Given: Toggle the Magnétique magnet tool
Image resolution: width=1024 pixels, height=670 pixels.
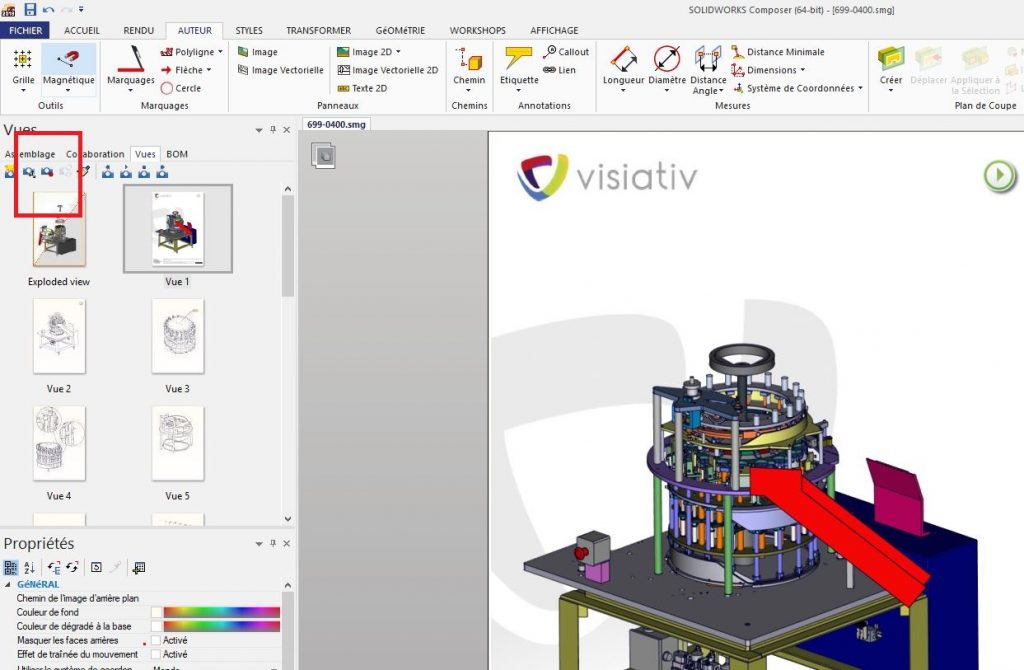Looking at the screenshot, I should click(69, 69).
